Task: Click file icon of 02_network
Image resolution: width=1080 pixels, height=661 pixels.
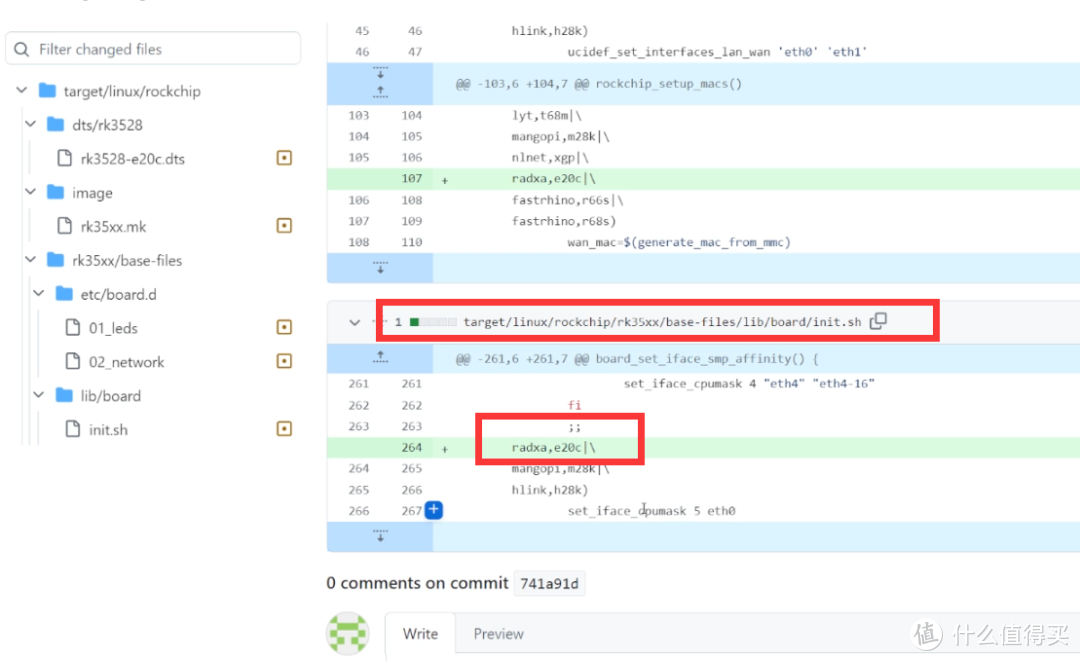Action: [x=73, y=361]
